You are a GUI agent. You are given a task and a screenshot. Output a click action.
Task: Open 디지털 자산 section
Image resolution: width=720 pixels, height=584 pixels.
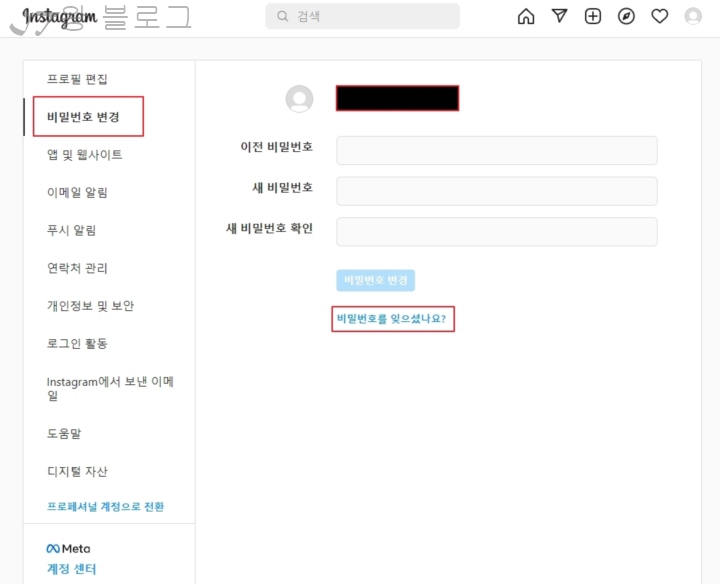77,472
